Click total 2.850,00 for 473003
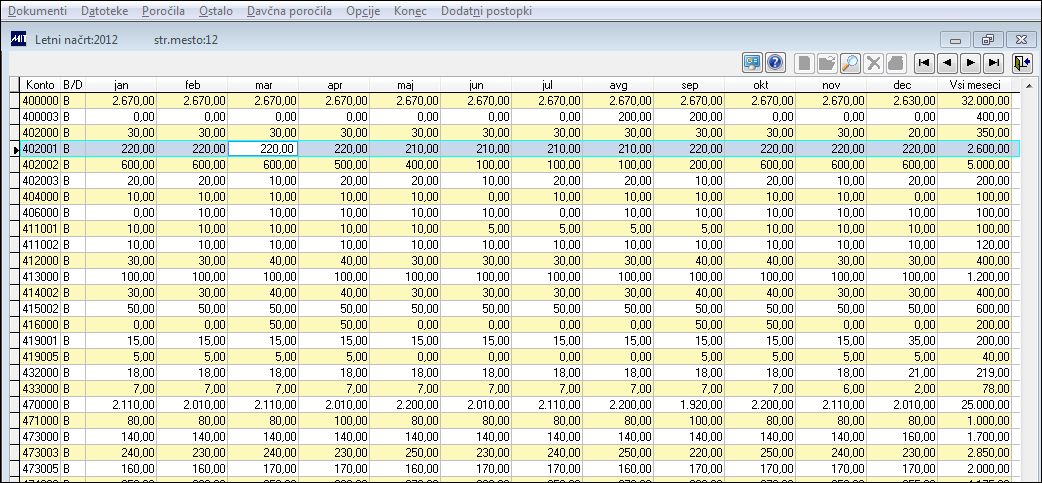The width and height of the screenshot is (1042, 483). coord(974,451)
